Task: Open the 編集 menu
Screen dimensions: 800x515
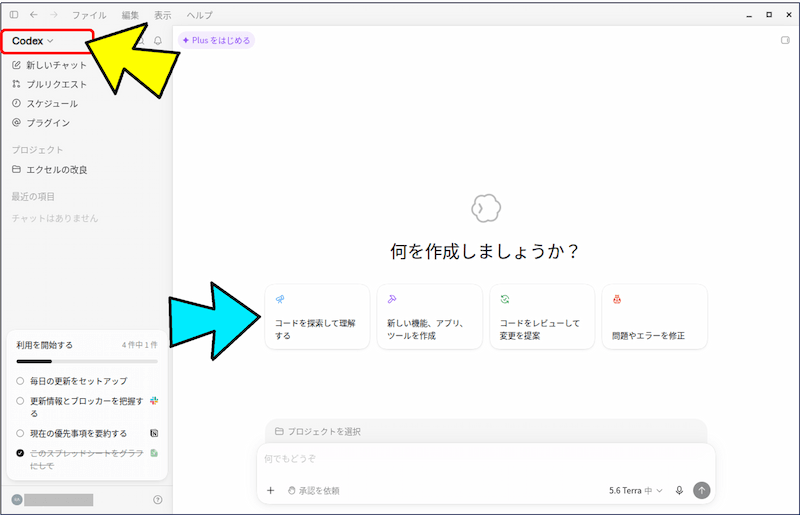Action: click(130, 15)
